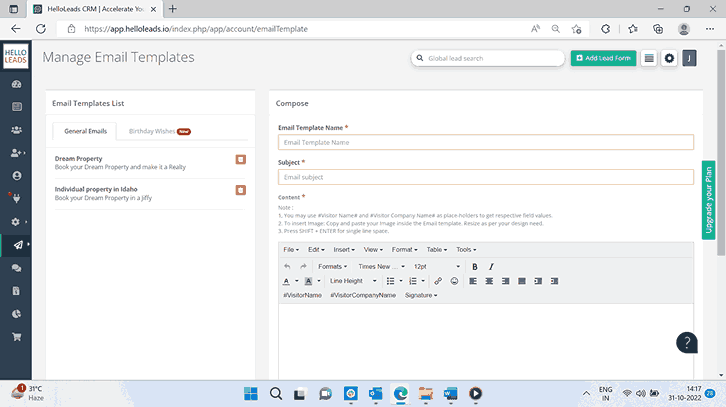Open the list/news icon in sidebar
Viewport: 726px width, 407px height.
click(17, 107)
